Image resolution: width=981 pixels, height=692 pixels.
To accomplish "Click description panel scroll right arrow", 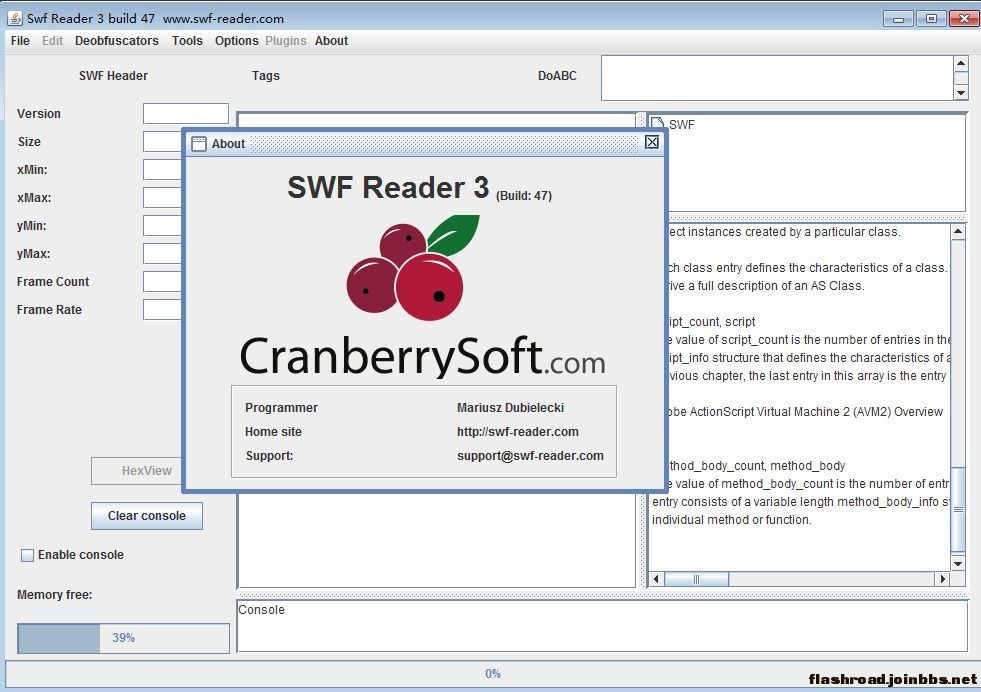I will pyautogui.click(x=943, y=579).
